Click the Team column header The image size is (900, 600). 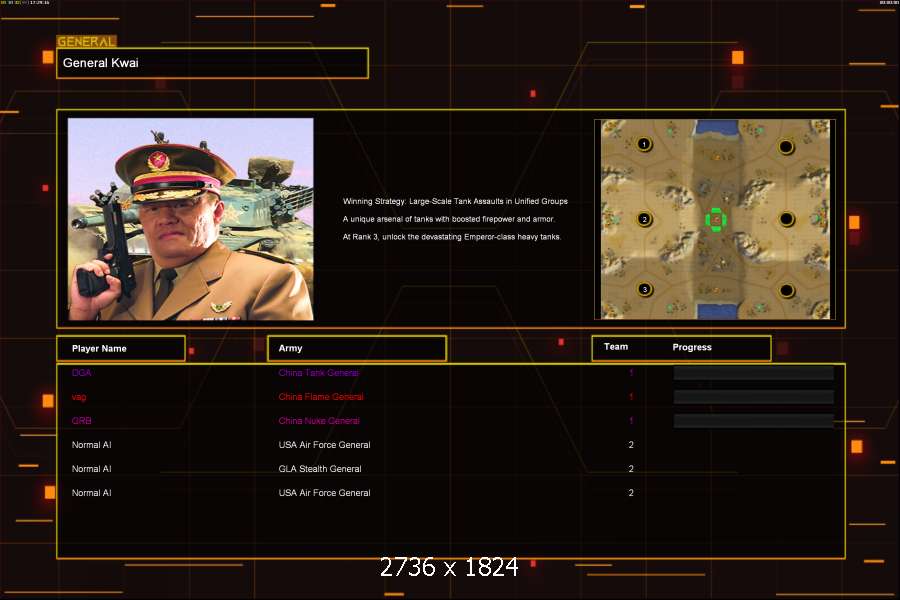[x=616, y=347]
